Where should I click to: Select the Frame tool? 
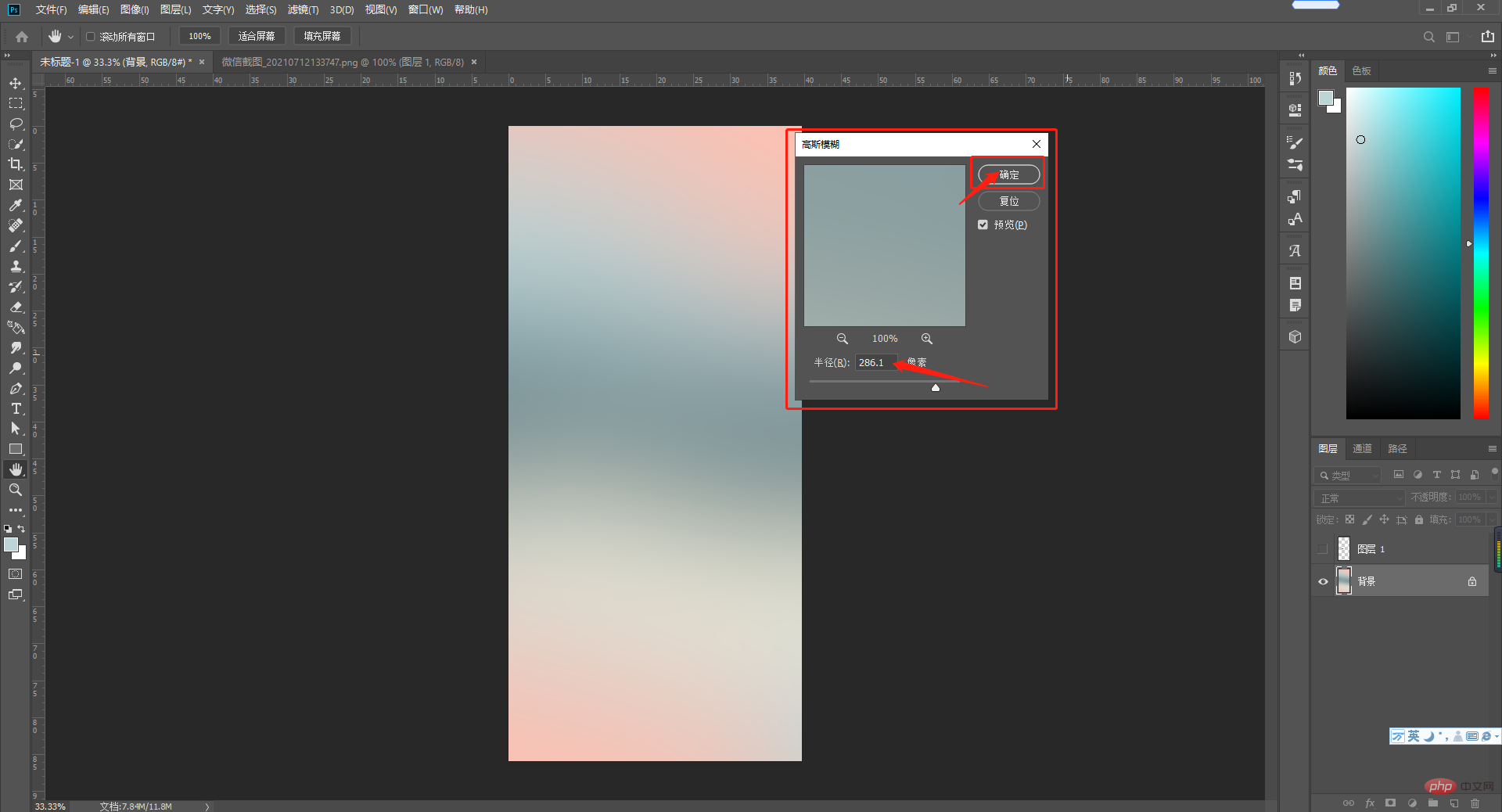pos(16,185)
